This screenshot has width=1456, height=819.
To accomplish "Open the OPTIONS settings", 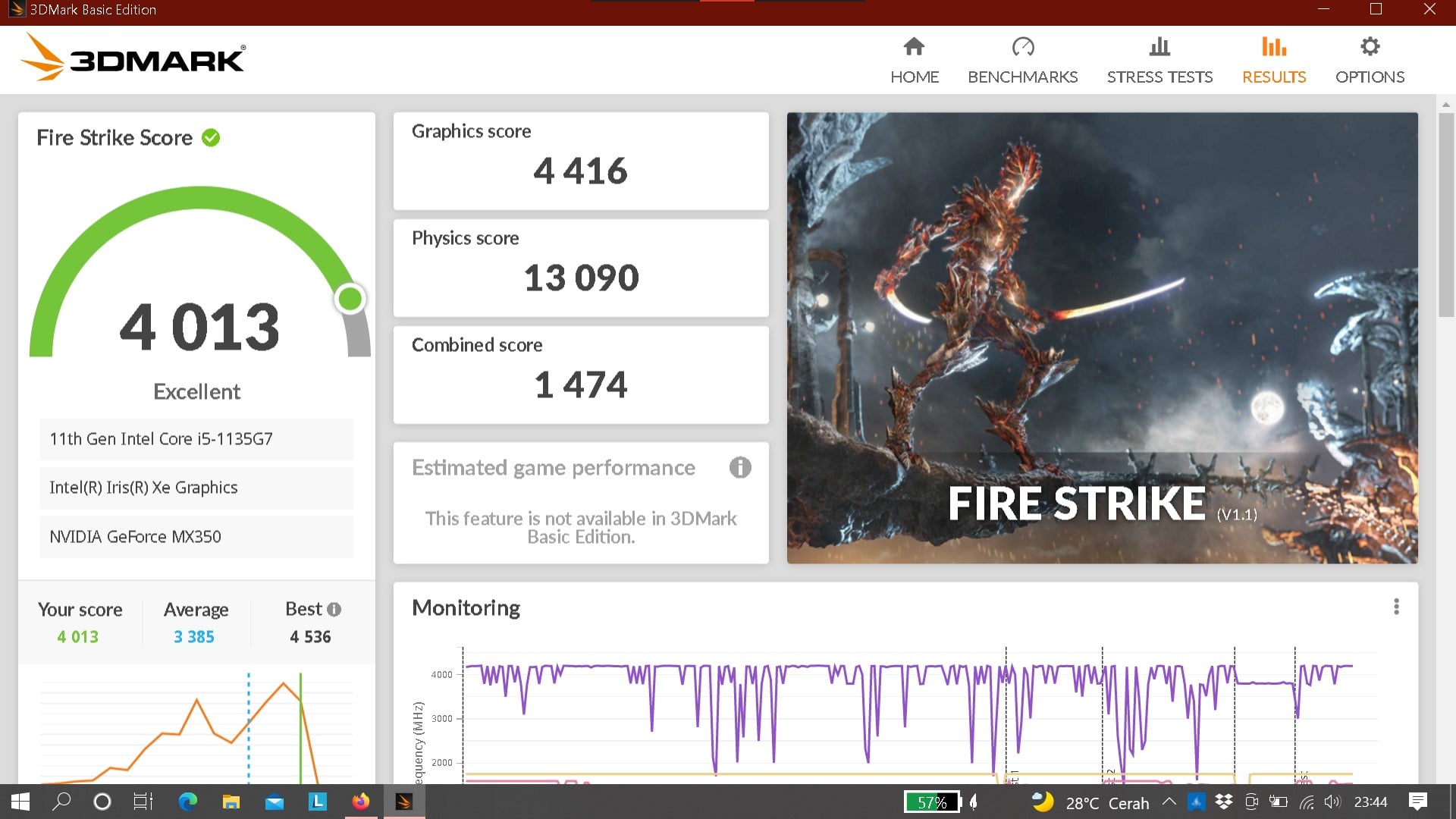I will point(1370,60).
